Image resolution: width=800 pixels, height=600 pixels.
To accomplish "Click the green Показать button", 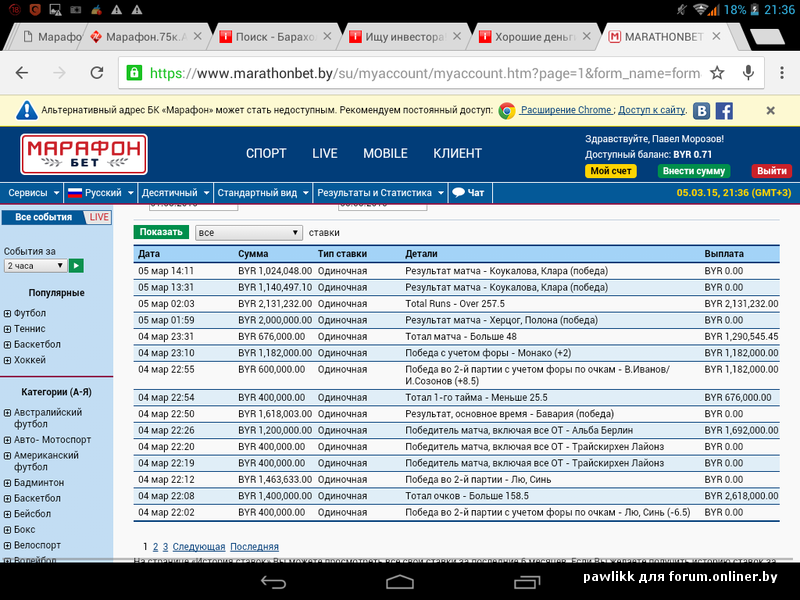I will 161,232.
